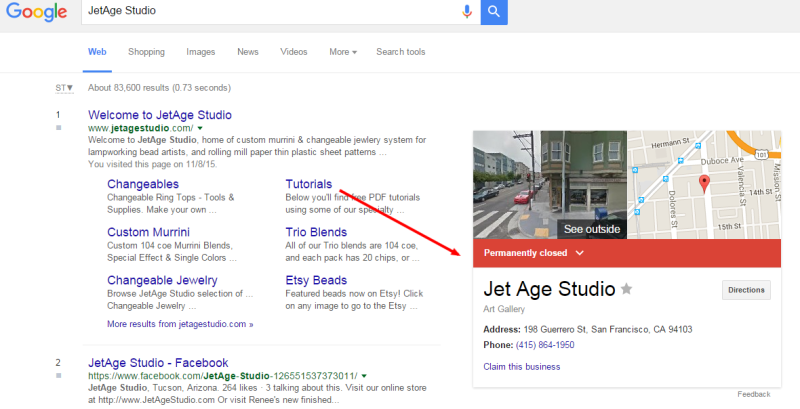Viewport: 800px width, 409px height.
Task: Click the small square icon beside result 2
Action: pos(59,375)
